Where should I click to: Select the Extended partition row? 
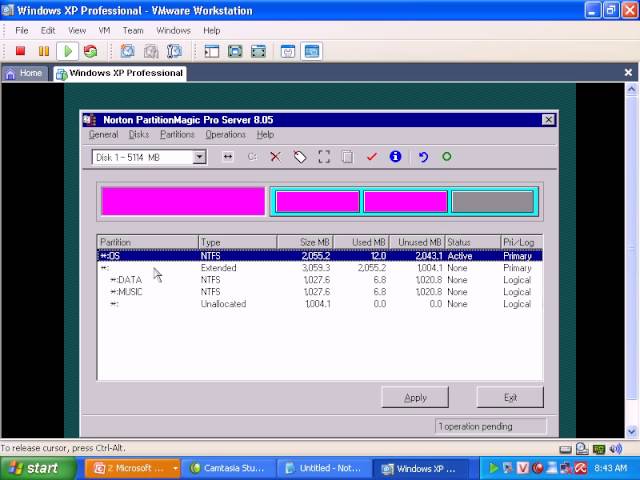tap(320, 268)
